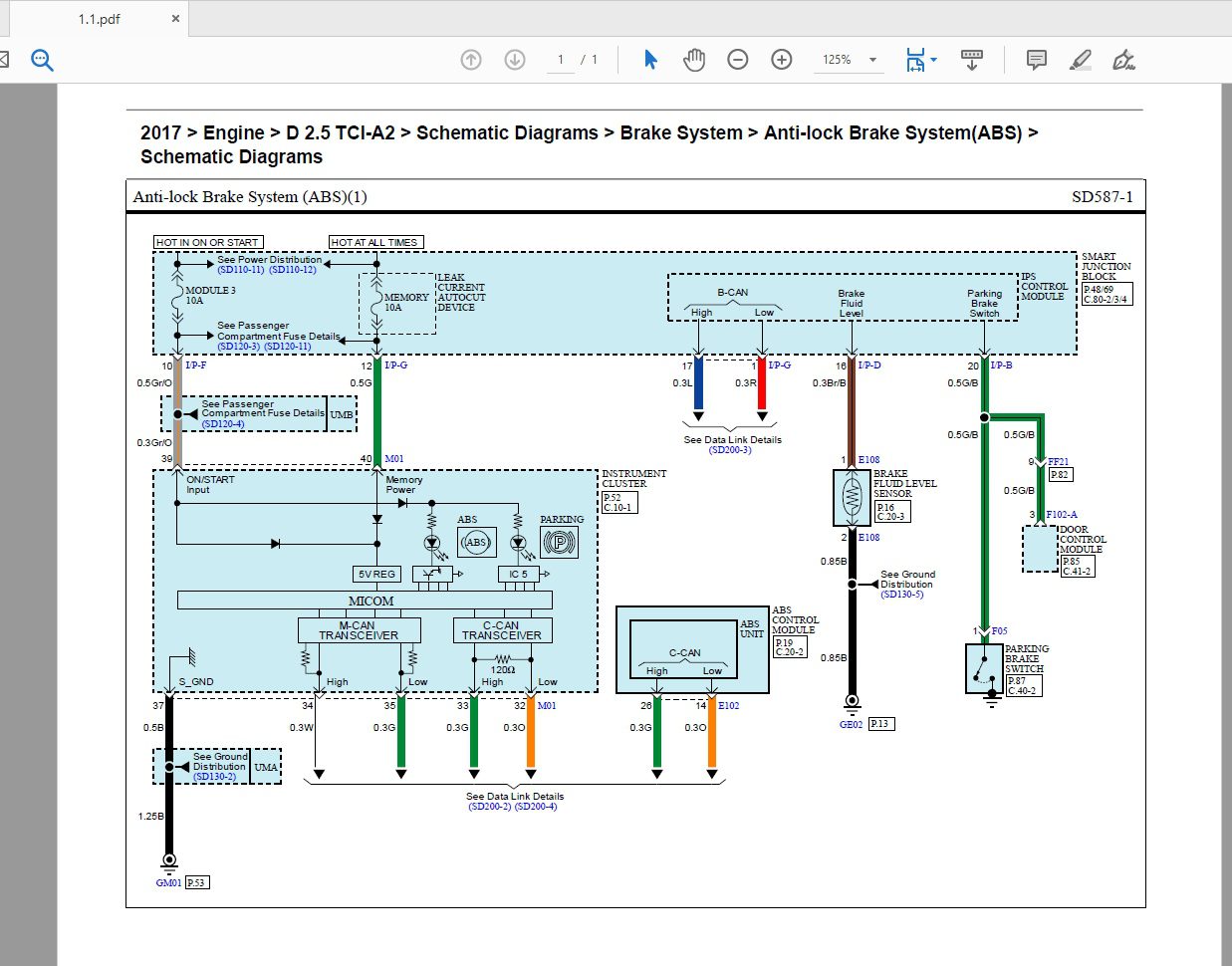This screenshot has height=966, width=1232.
Task: Go to next page arrow
Action: 515,60
